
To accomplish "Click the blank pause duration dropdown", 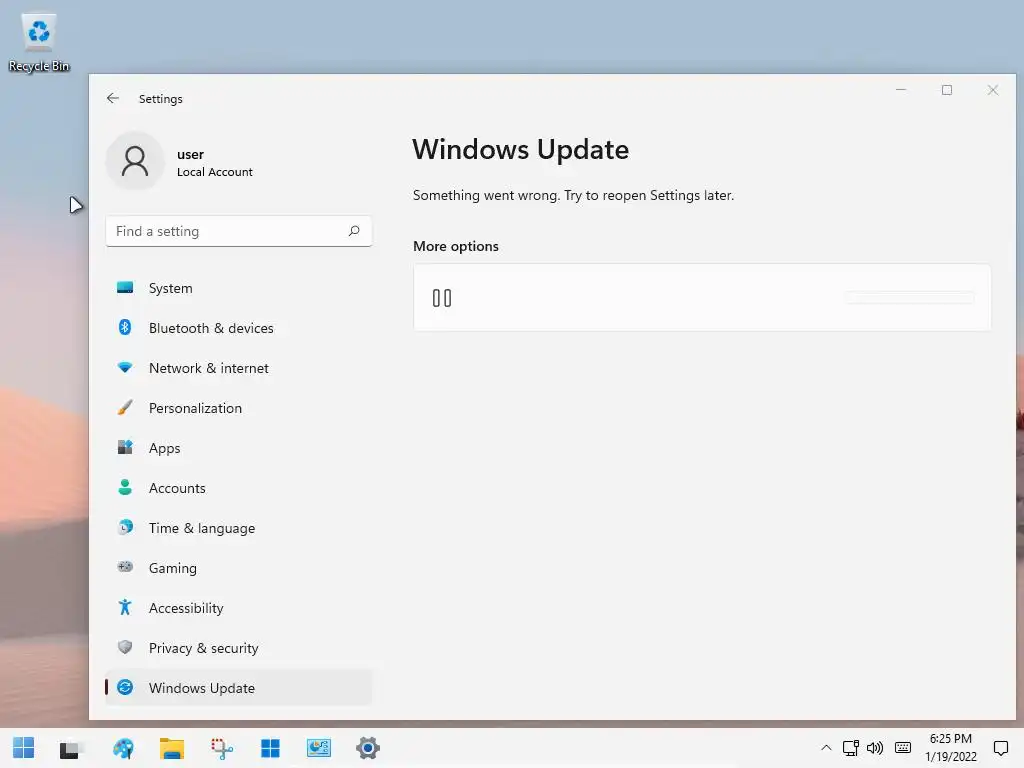I will click(x=910, y=297).
